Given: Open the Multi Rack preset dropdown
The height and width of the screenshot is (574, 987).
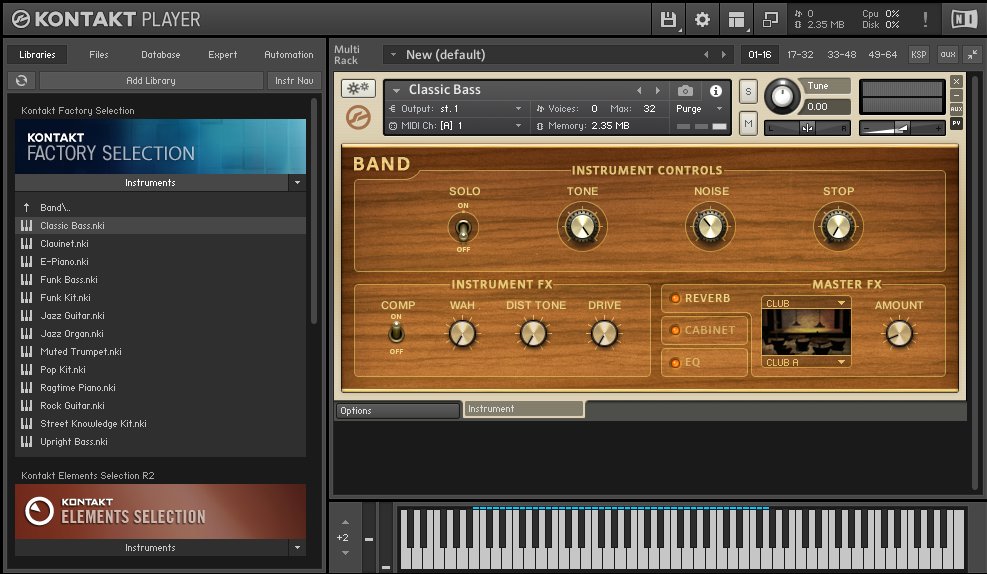Looking at the screenshot, I should pos(393,55).
